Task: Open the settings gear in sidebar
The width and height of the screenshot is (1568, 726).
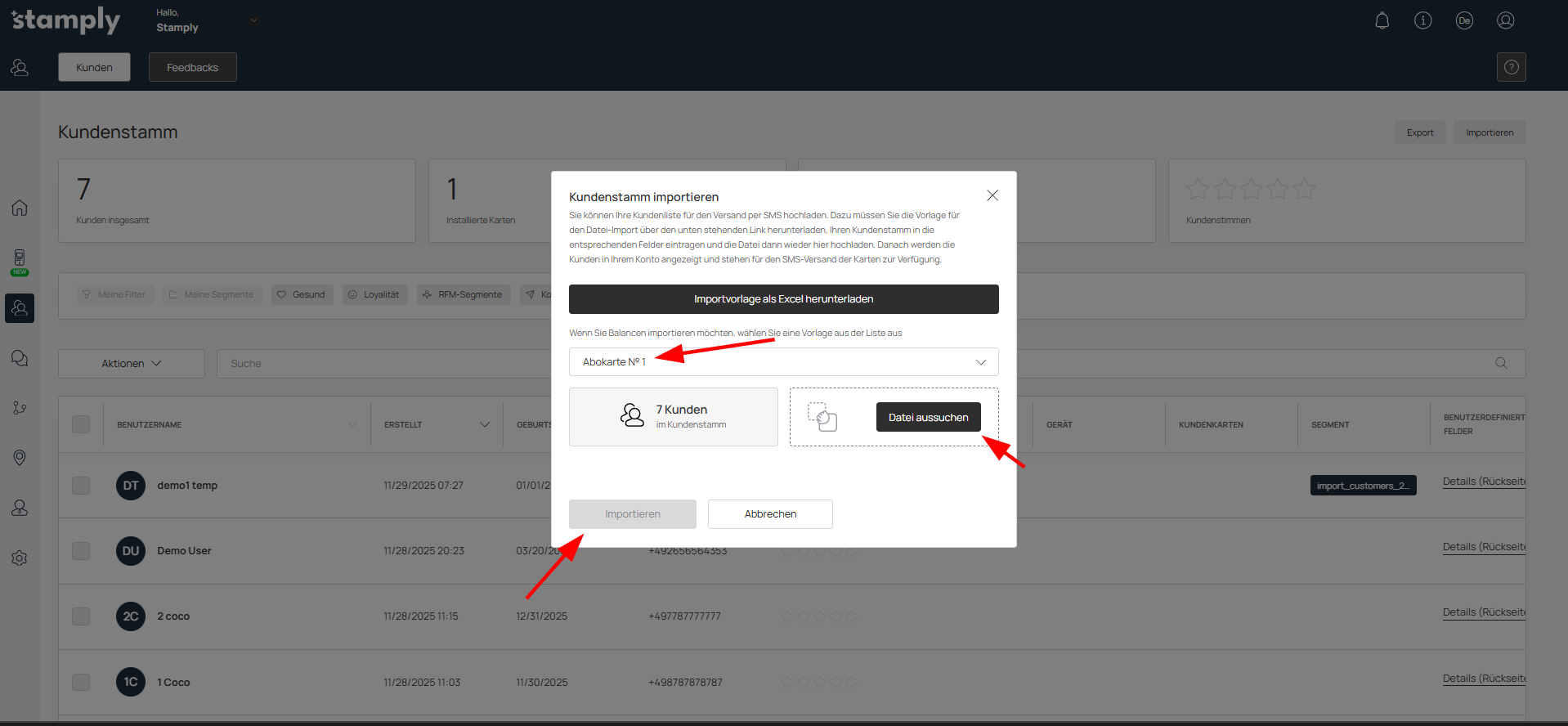Action: click(x=20, y=558)
